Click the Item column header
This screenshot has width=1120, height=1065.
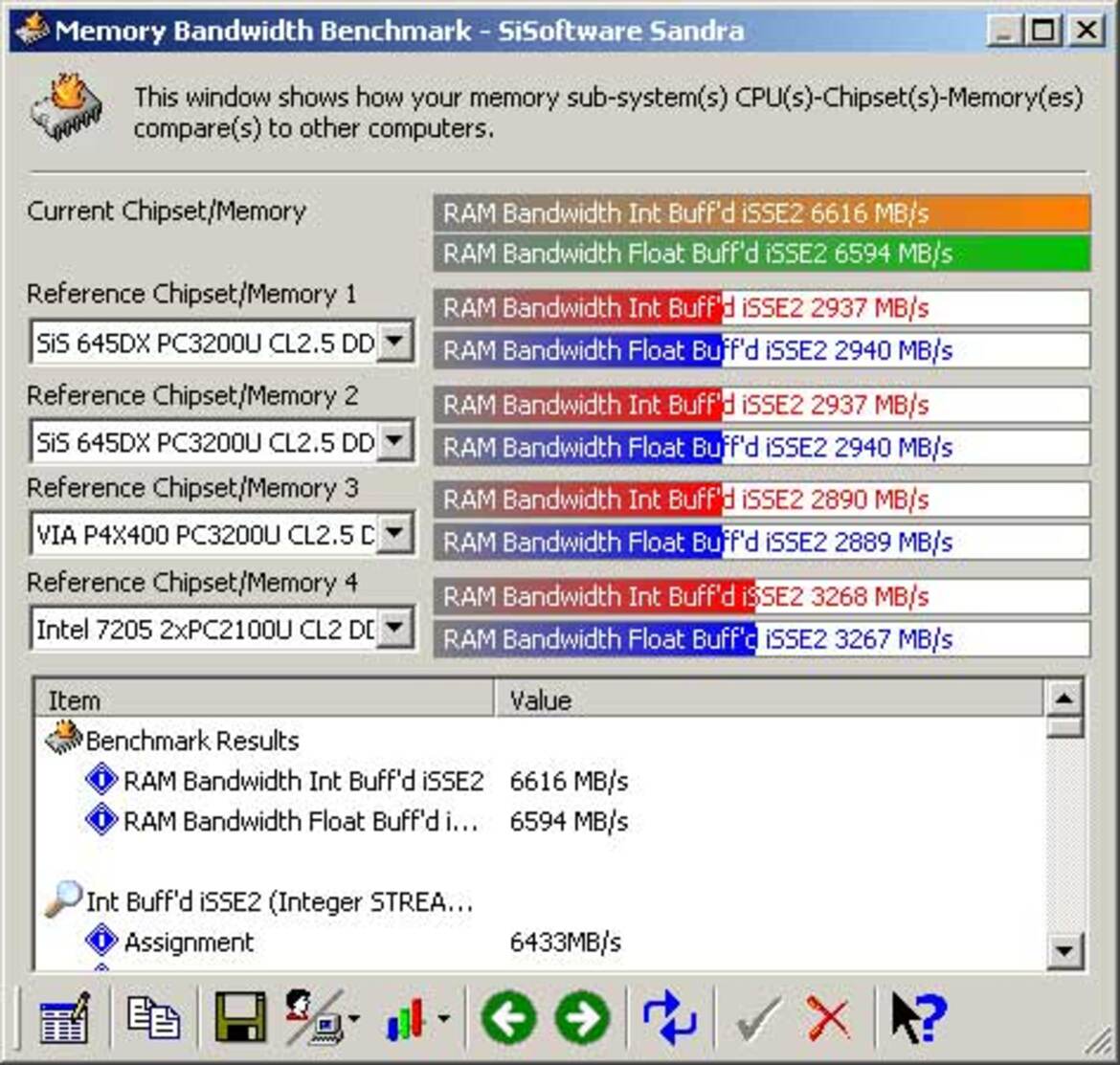[264, 699]
